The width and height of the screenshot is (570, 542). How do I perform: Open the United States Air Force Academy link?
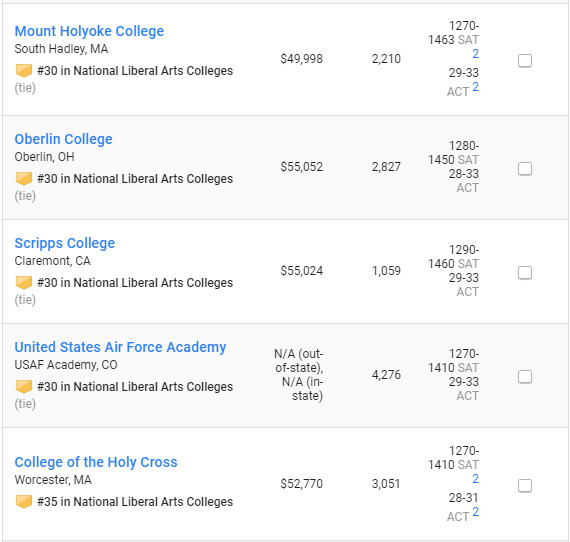coord(120,347)
